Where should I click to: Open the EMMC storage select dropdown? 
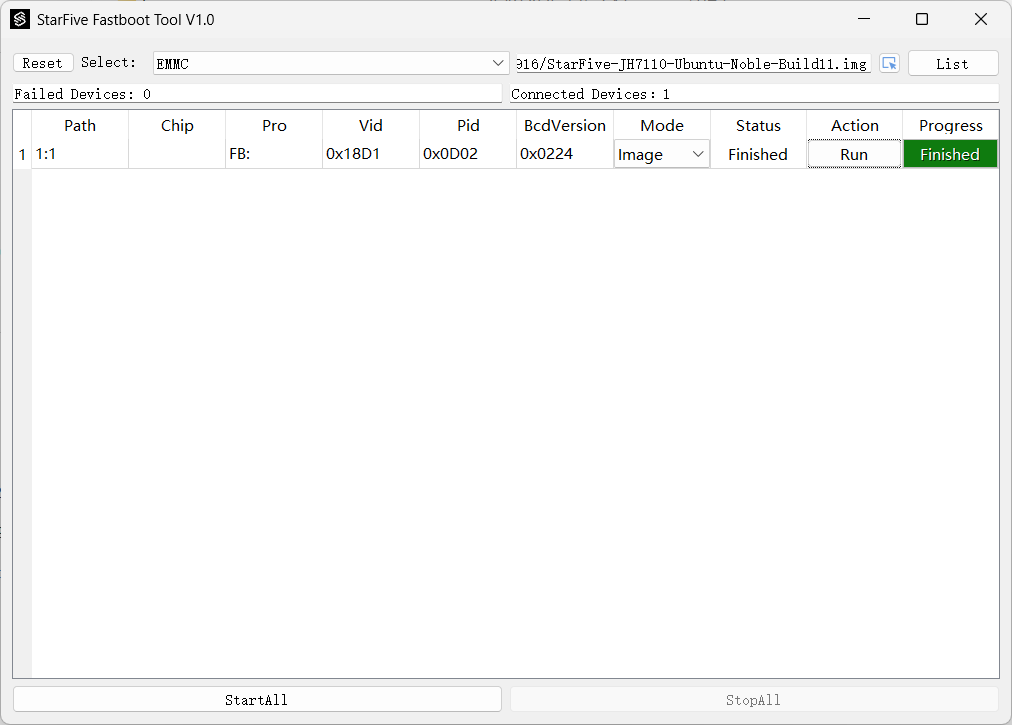(331, 63)
